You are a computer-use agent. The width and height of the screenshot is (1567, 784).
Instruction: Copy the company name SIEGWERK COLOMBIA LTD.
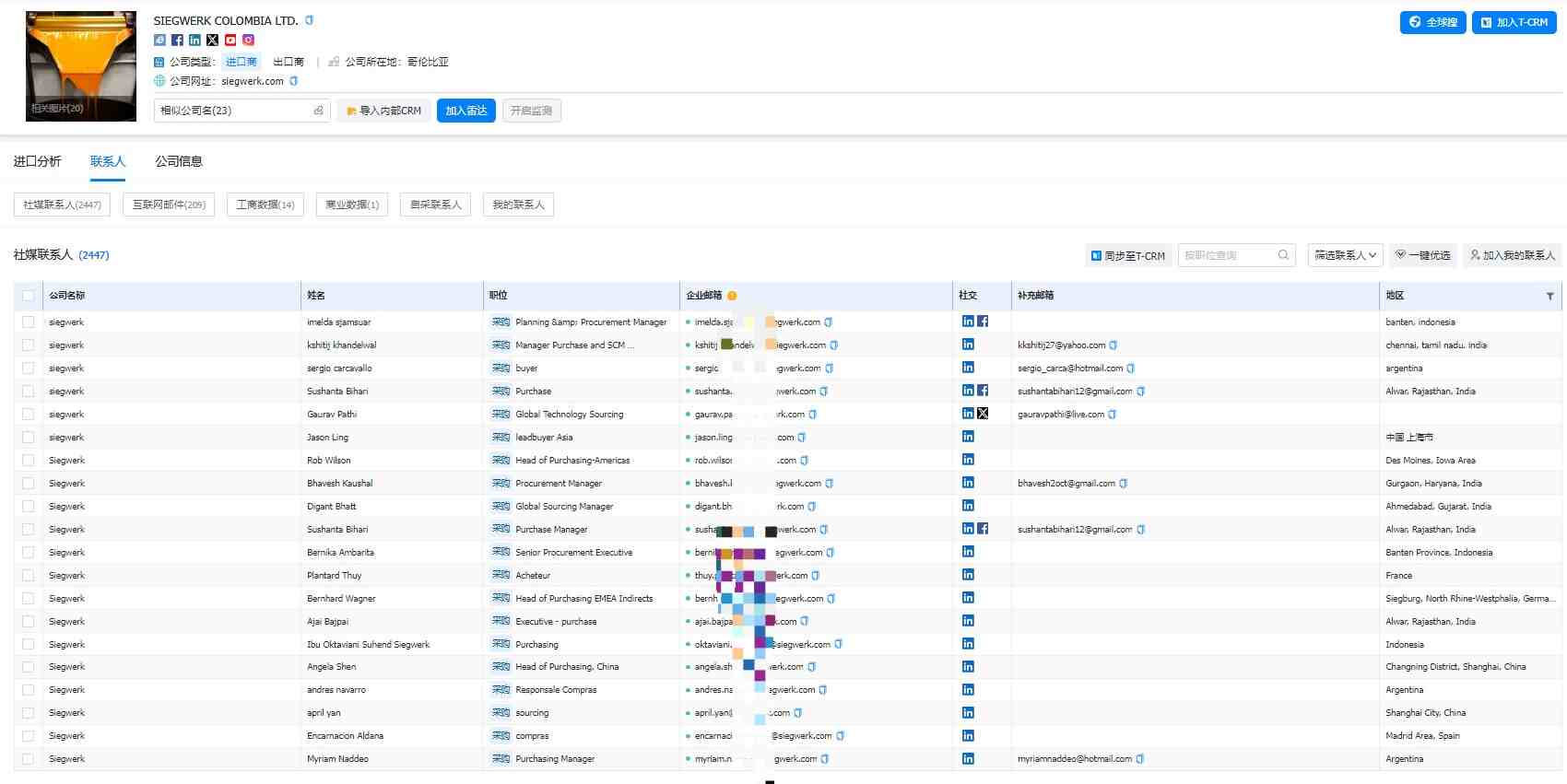point(309,20)
